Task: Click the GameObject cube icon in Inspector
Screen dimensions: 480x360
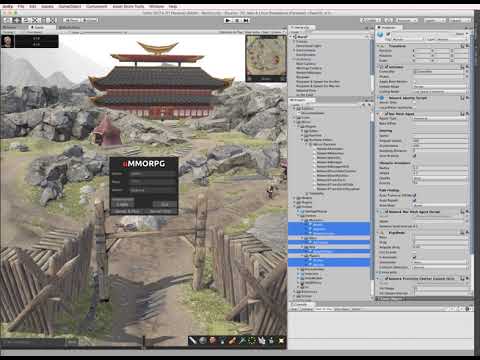Action: [380, 35]
